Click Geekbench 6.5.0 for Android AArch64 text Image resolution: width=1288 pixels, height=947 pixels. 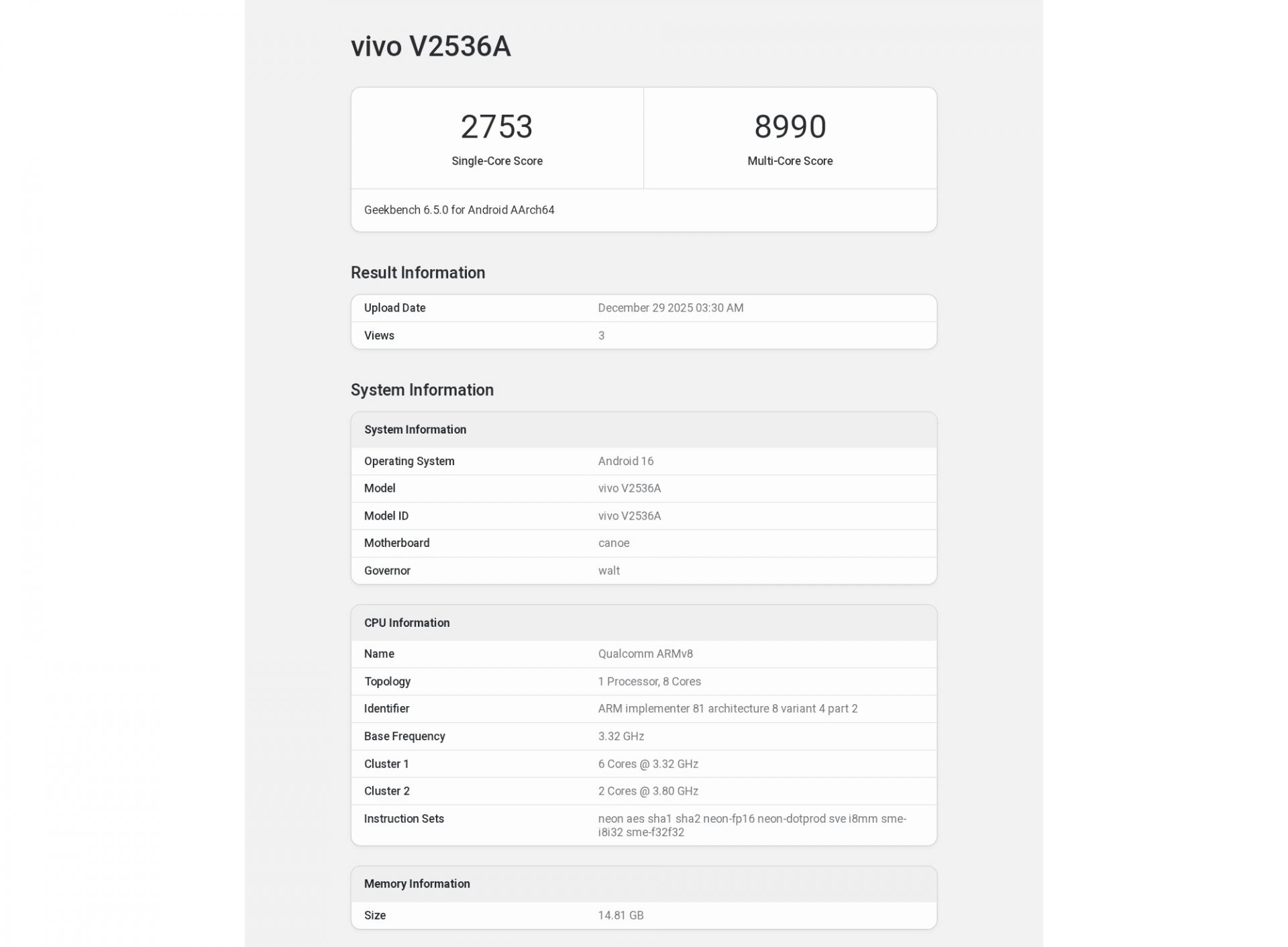[459, 210]
